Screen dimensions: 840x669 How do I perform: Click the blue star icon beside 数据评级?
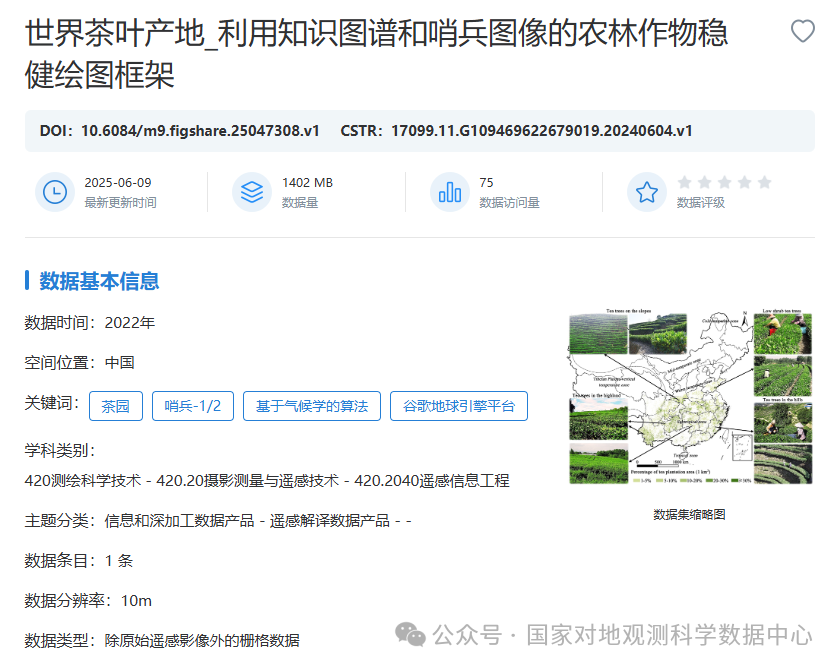(647, 192)
